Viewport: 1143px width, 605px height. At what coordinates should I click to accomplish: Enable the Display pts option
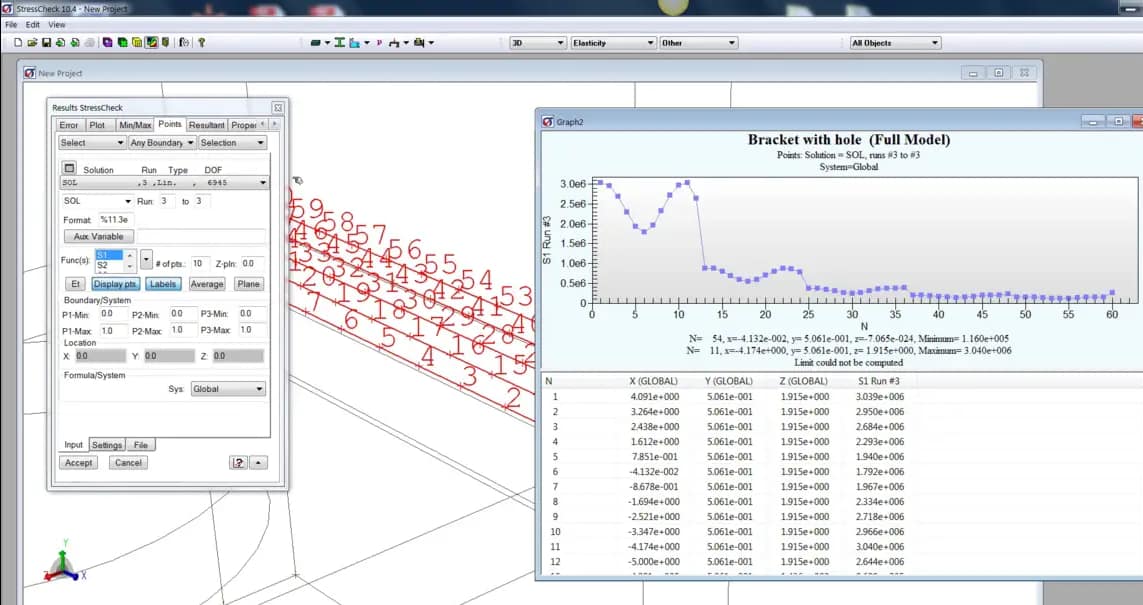tap(116, 284)
